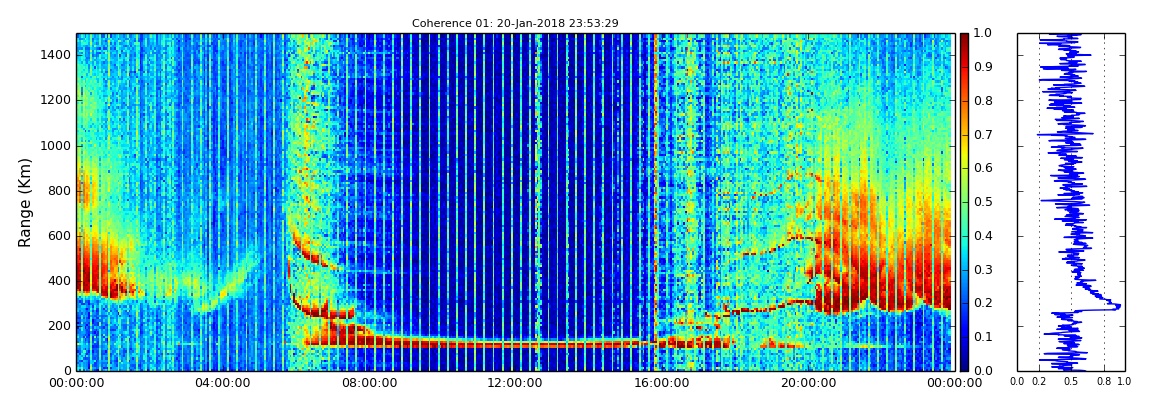This screenshot has height=407, width=1150.
Task: Click the colorbar 0.9 tick label
Action: [981, 67]
